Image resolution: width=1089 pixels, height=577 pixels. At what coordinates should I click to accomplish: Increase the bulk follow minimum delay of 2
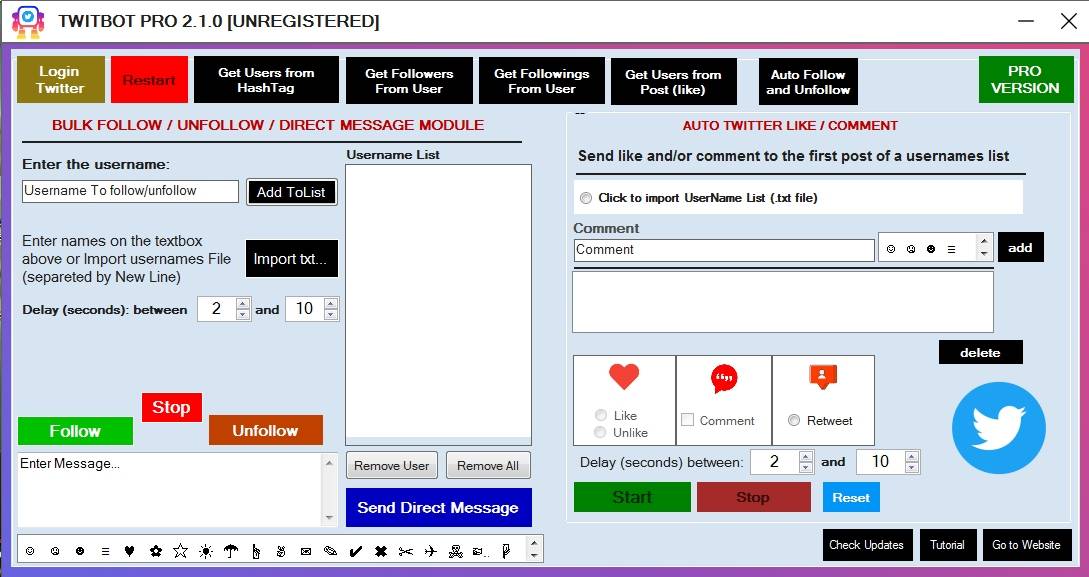(x=242, y=303)
